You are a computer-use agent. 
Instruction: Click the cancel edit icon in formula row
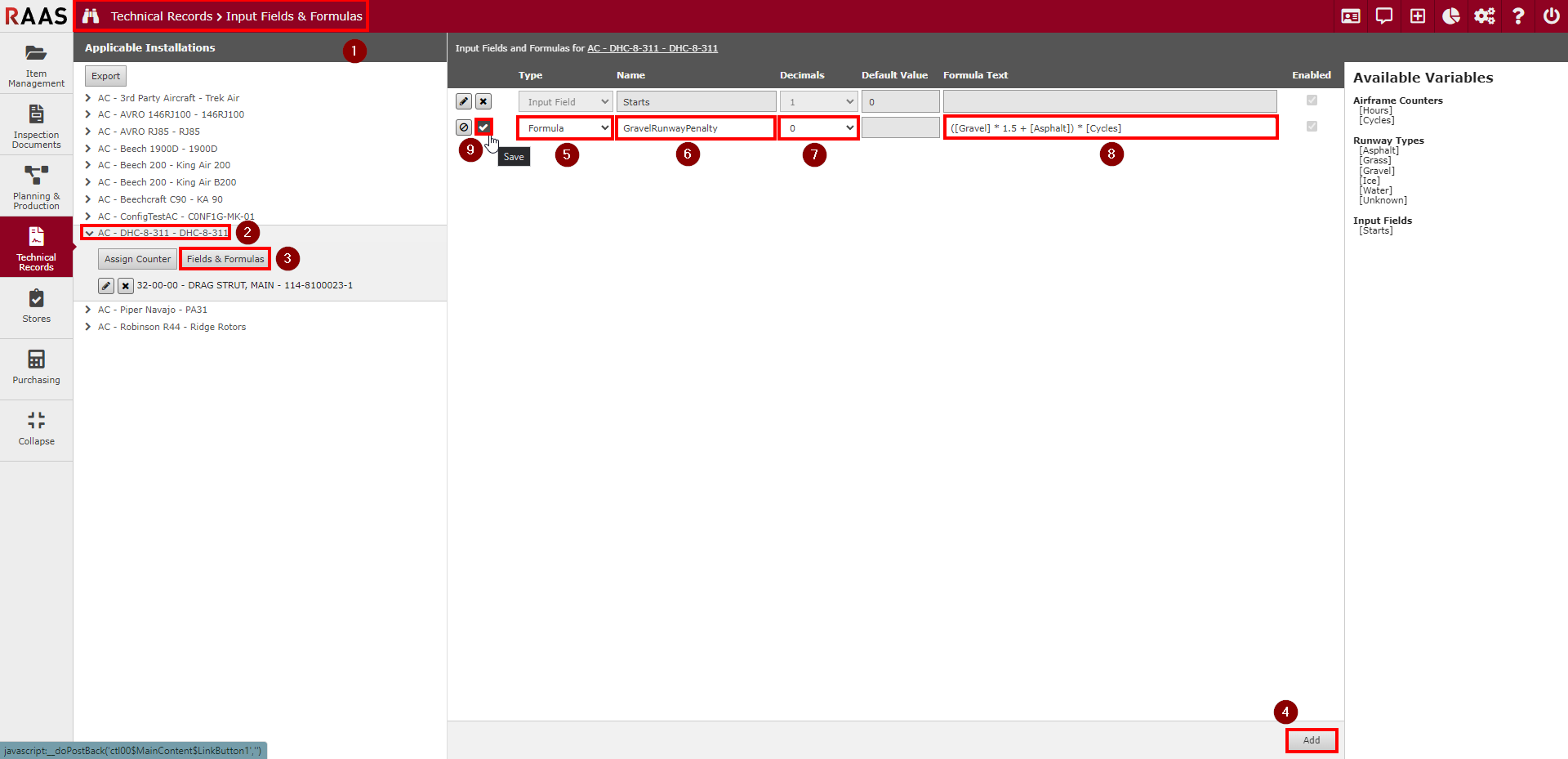tap(464, 127)
